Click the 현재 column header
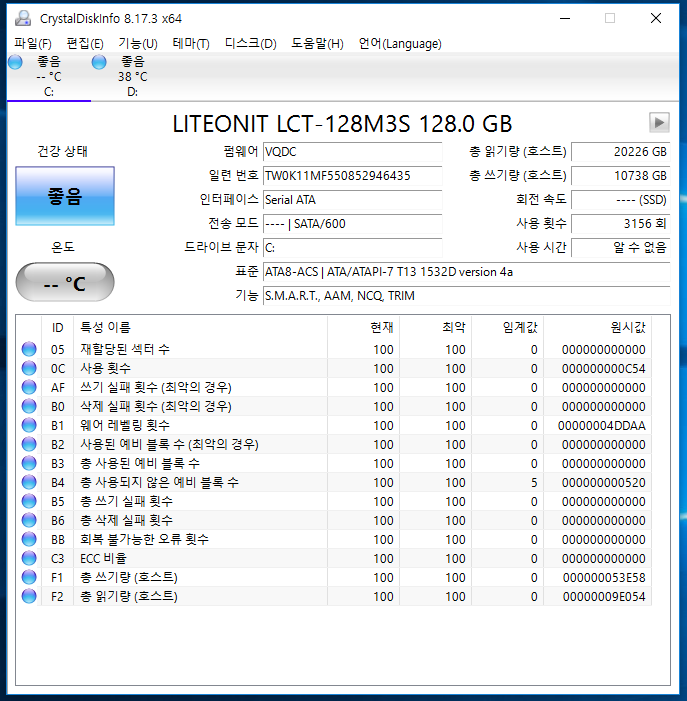 [x=363, y=328]
